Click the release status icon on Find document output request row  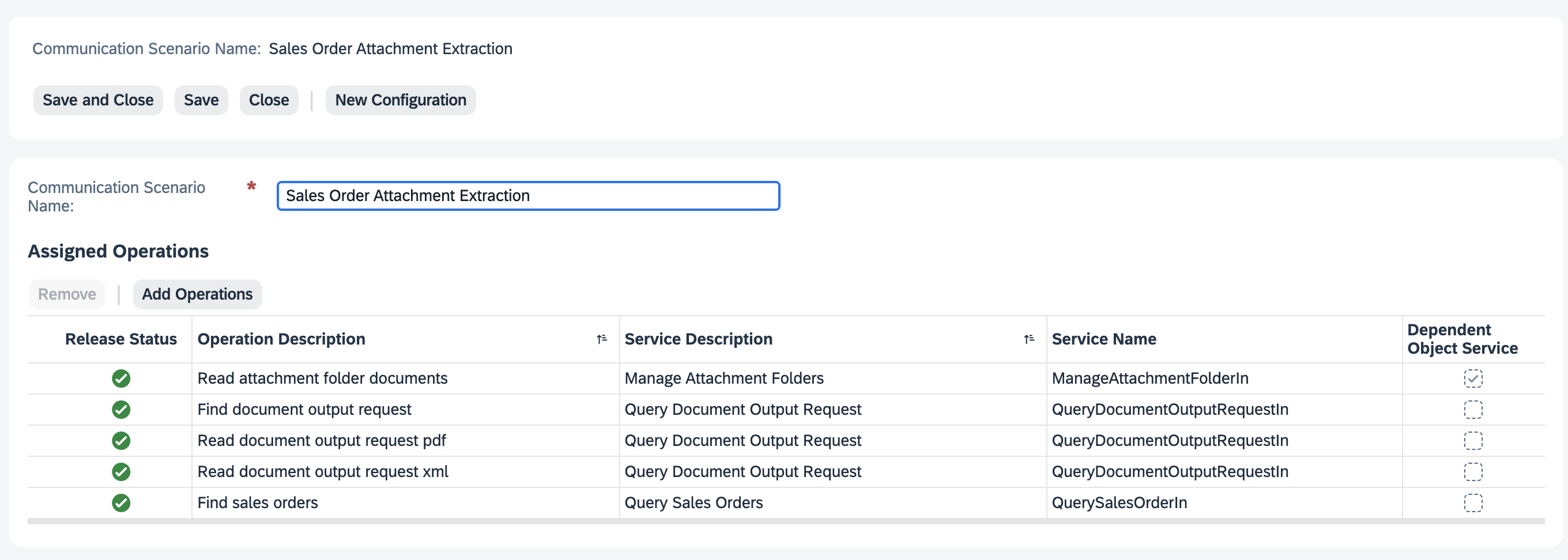click(x=121, y=409)
